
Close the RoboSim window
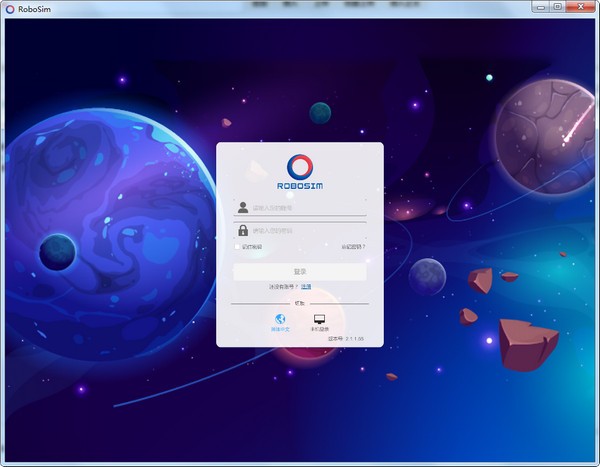(580, 7)
